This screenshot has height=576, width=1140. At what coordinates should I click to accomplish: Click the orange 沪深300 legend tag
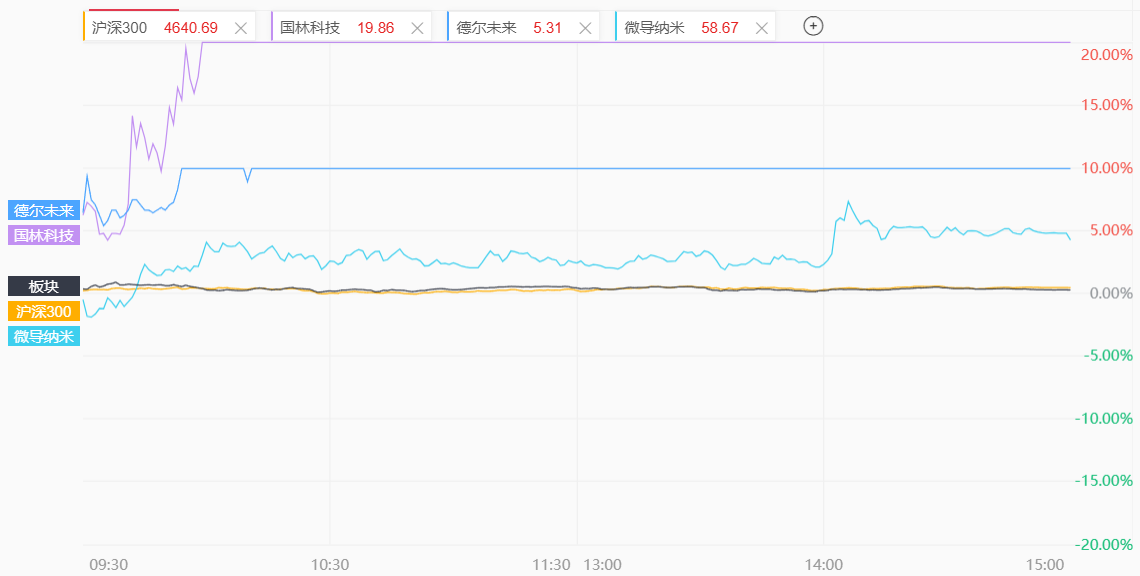44,311
